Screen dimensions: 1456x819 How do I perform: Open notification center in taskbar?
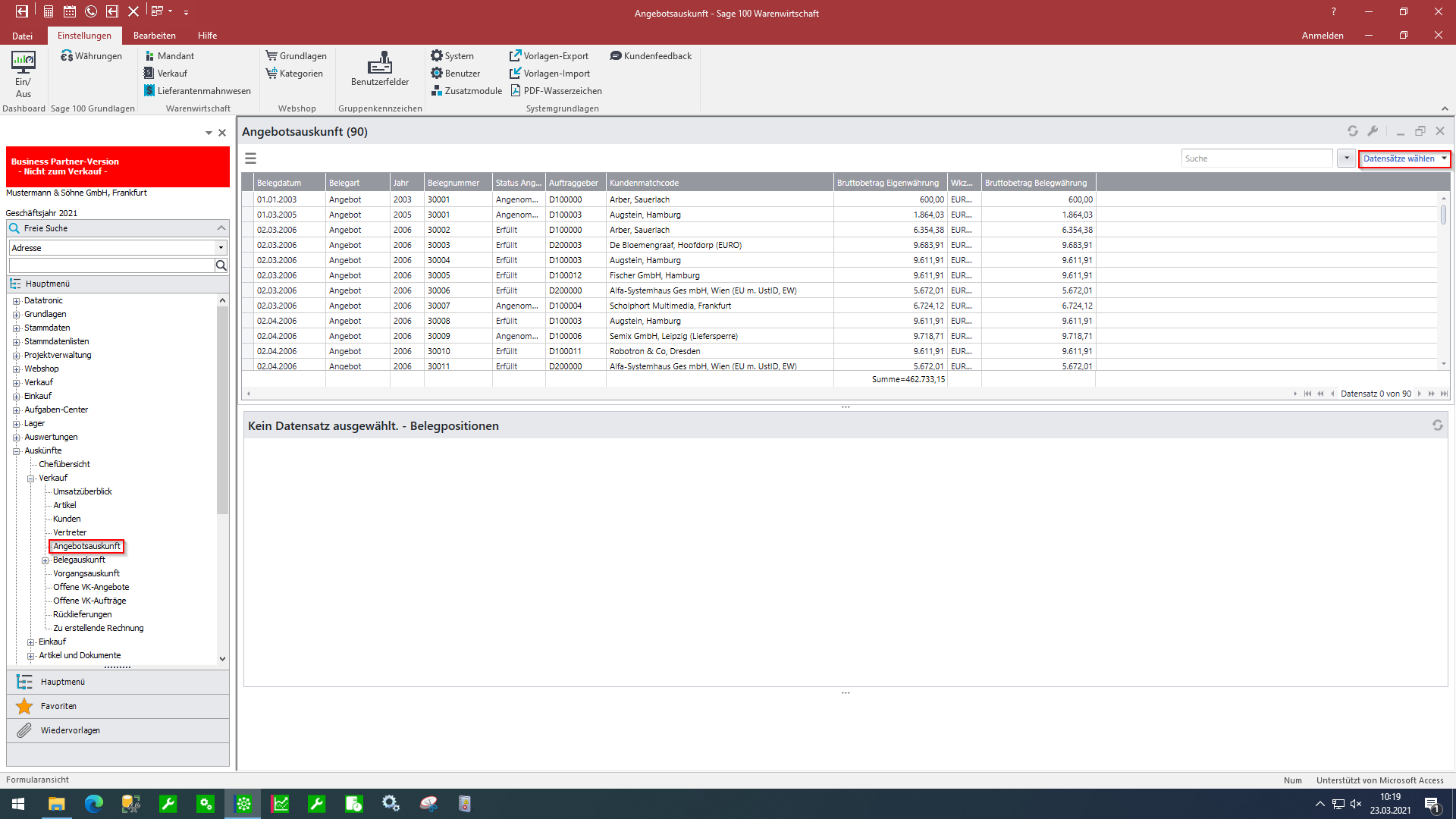(1432, 804)
